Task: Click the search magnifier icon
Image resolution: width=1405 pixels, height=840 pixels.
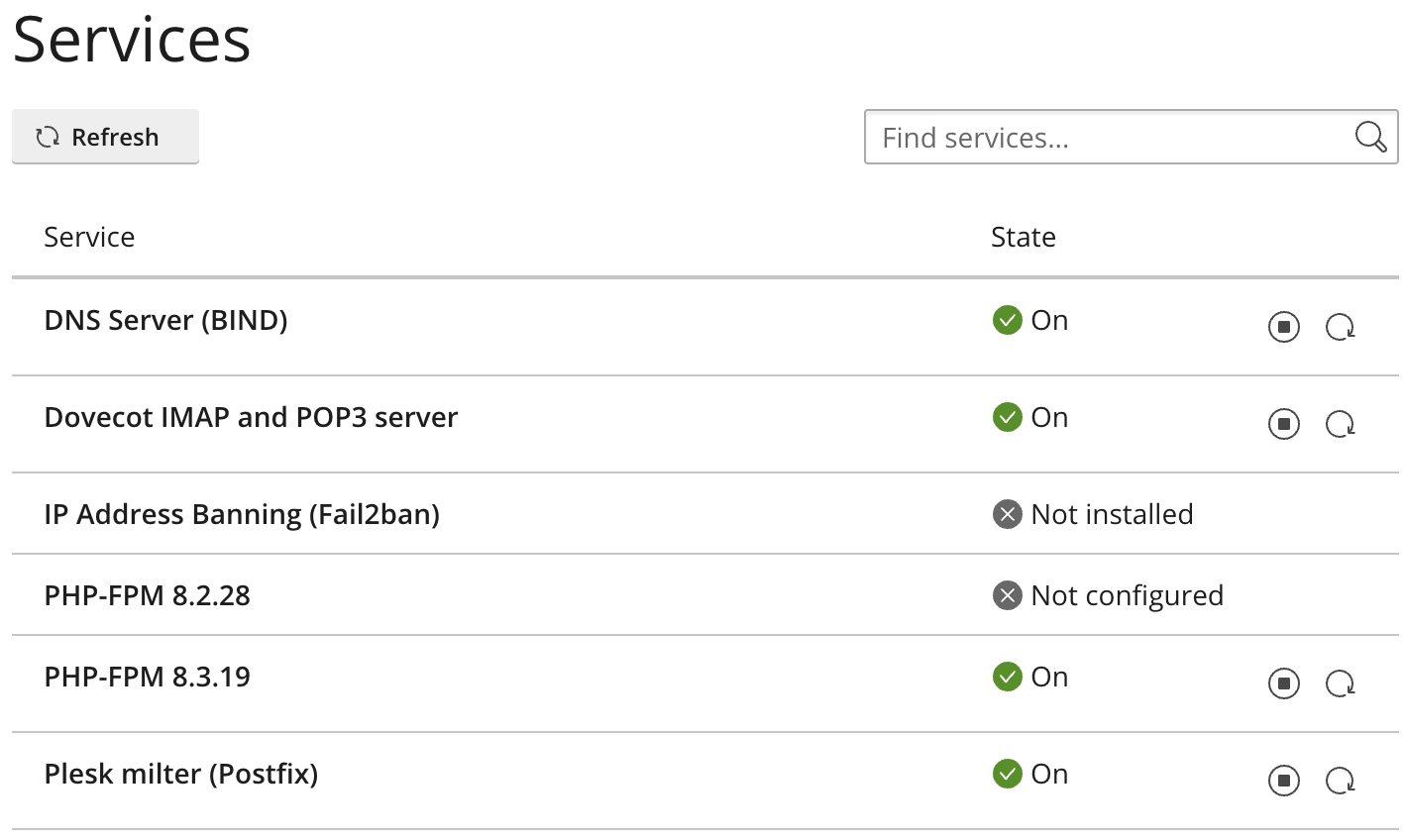Action: [1370, 137]
